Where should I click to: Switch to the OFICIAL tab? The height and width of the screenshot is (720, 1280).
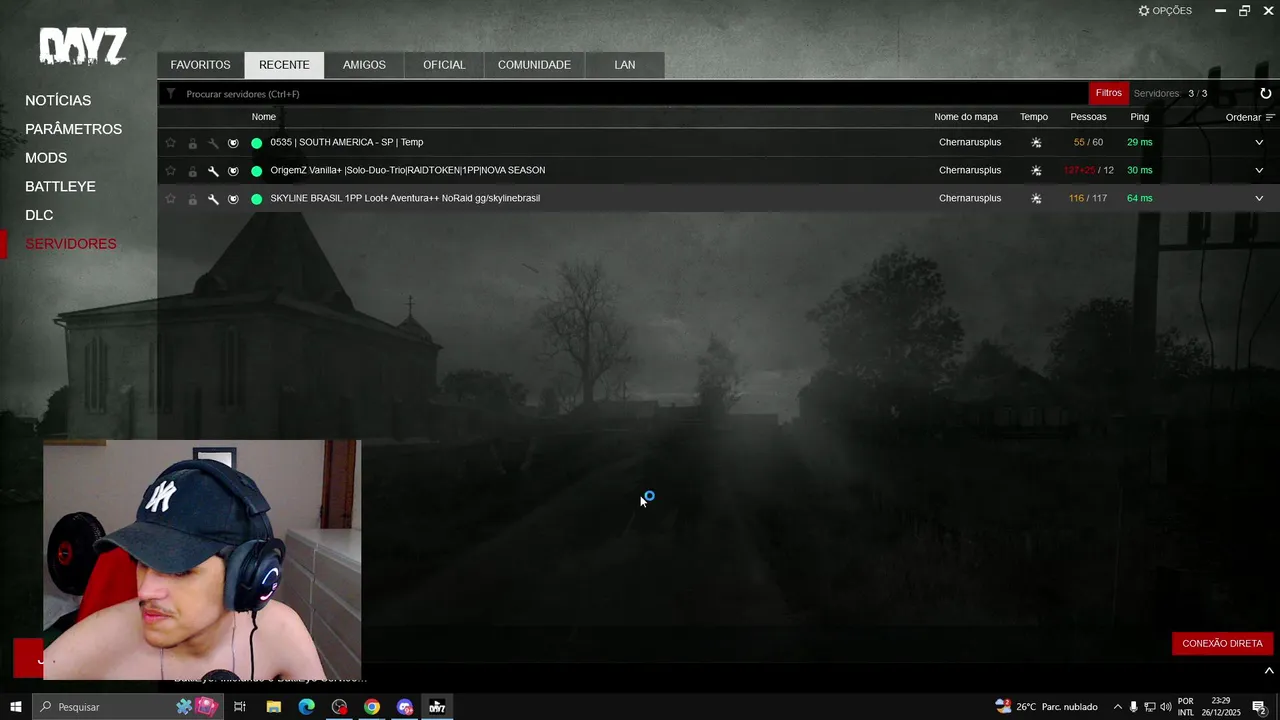pos(444,65)
